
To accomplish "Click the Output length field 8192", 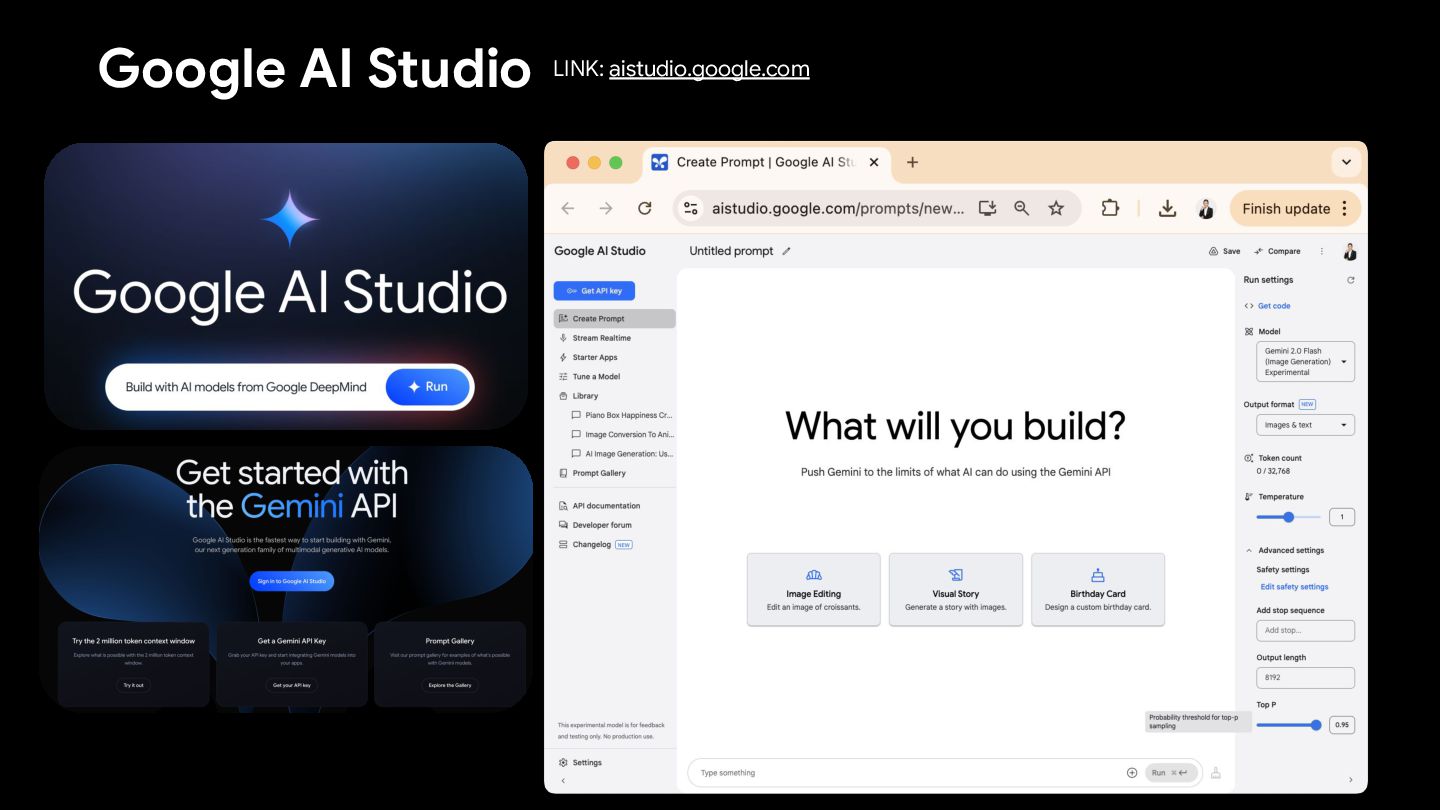I will [1305, 678].
